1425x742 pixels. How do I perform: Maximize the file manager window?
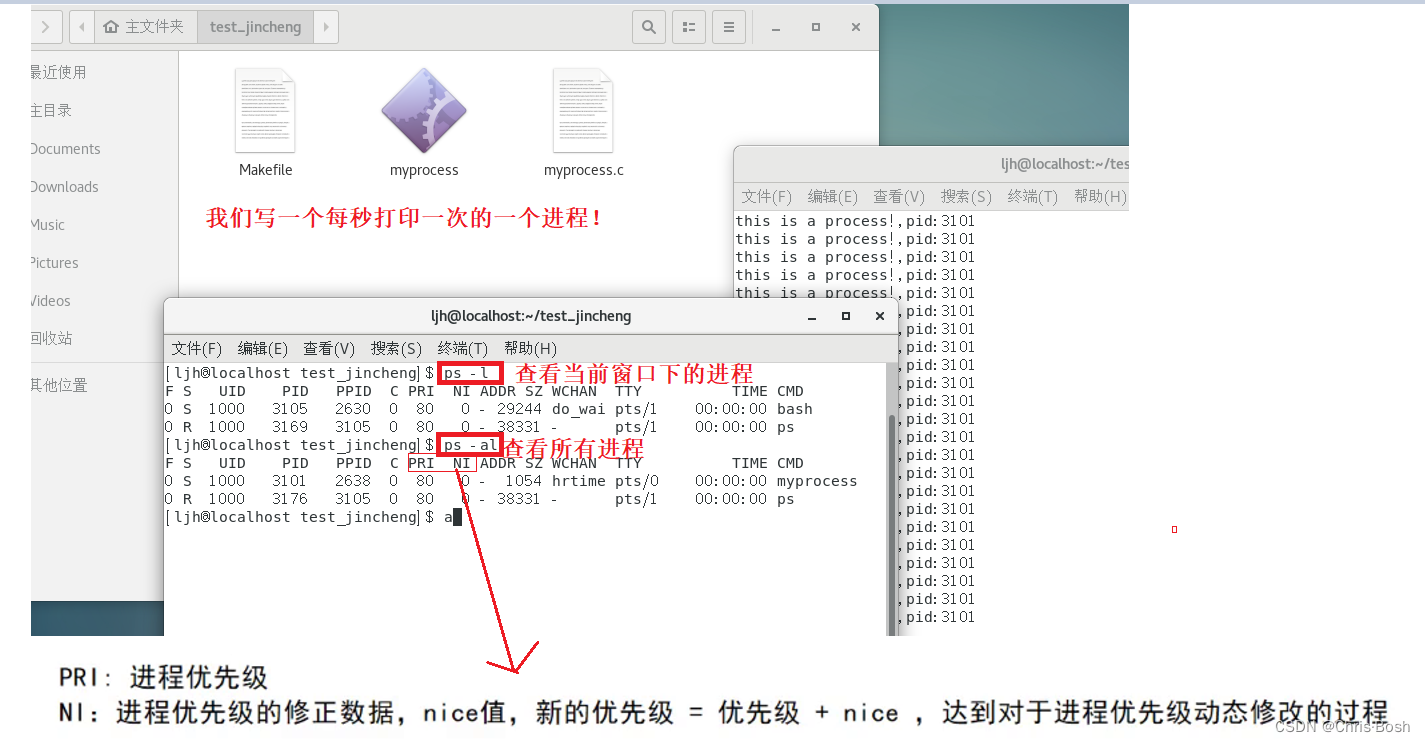pyautogui.click(x=816, y=27)
